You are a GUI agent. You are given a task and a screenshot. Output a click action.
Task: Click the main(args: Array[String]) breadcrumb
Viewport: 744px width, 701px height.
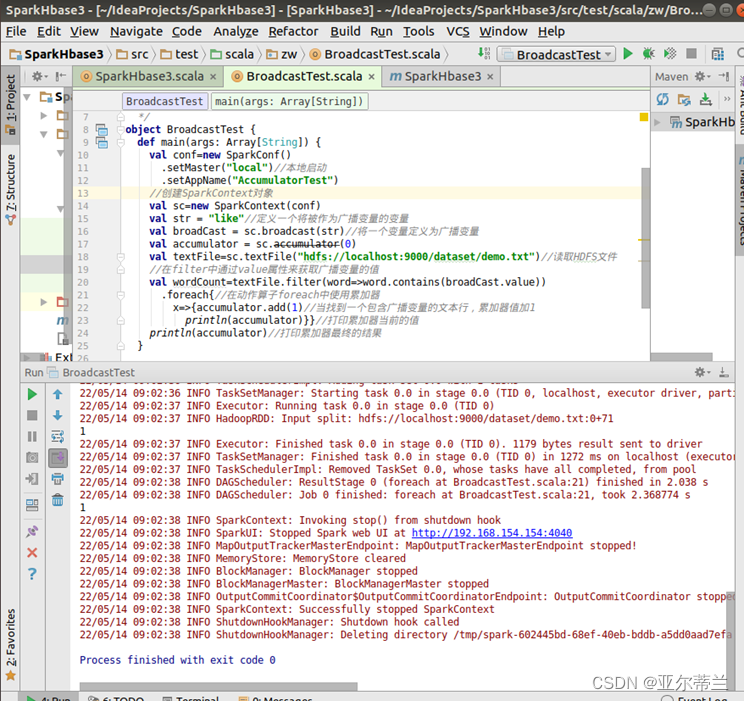289,101
